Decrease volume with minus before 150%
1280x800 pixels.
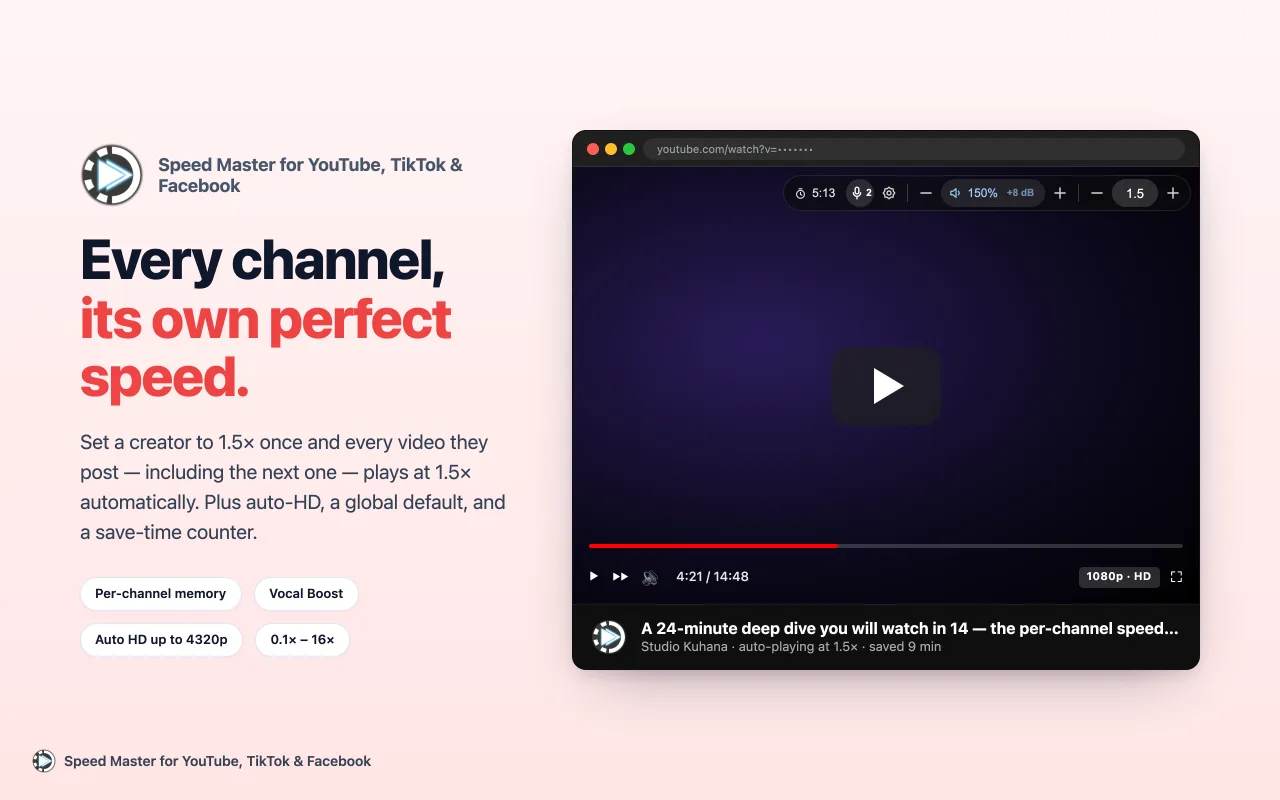pos(926,193)
